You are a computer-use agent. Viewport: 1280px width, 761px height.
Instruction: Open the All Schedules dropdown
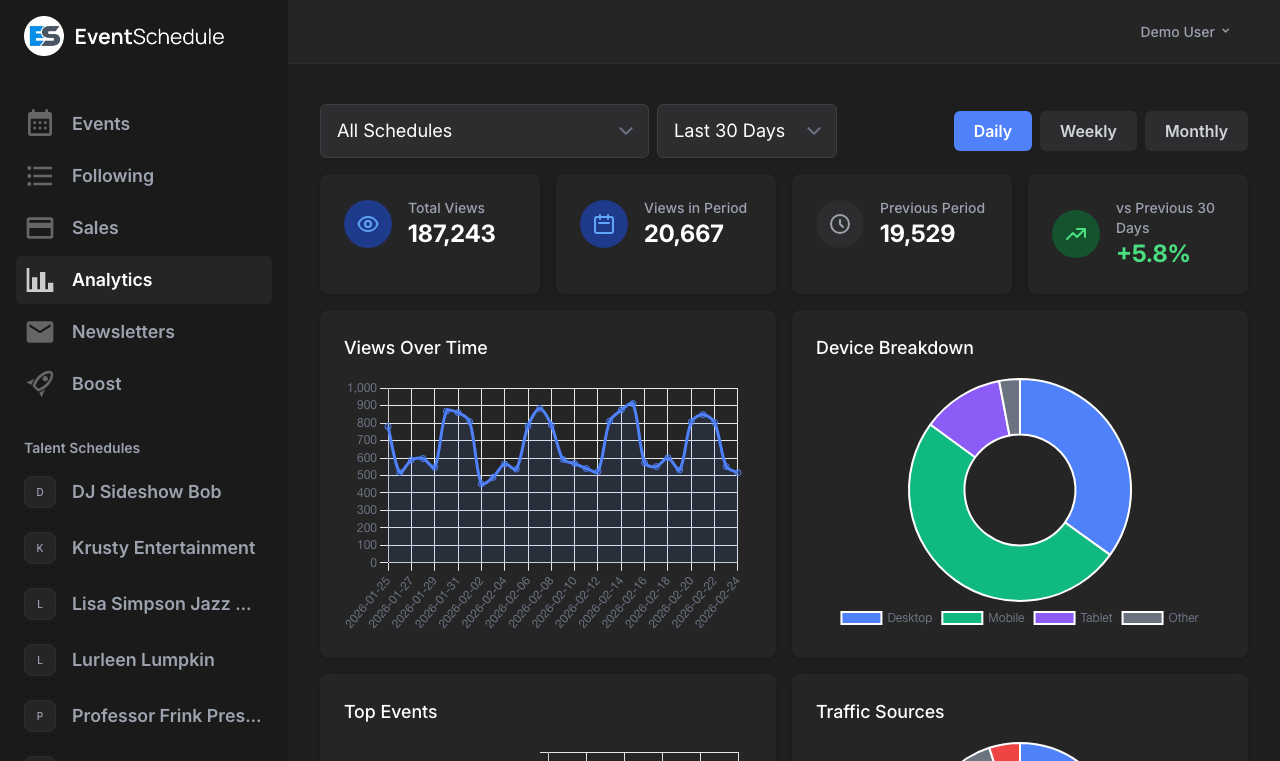(483, 131)
